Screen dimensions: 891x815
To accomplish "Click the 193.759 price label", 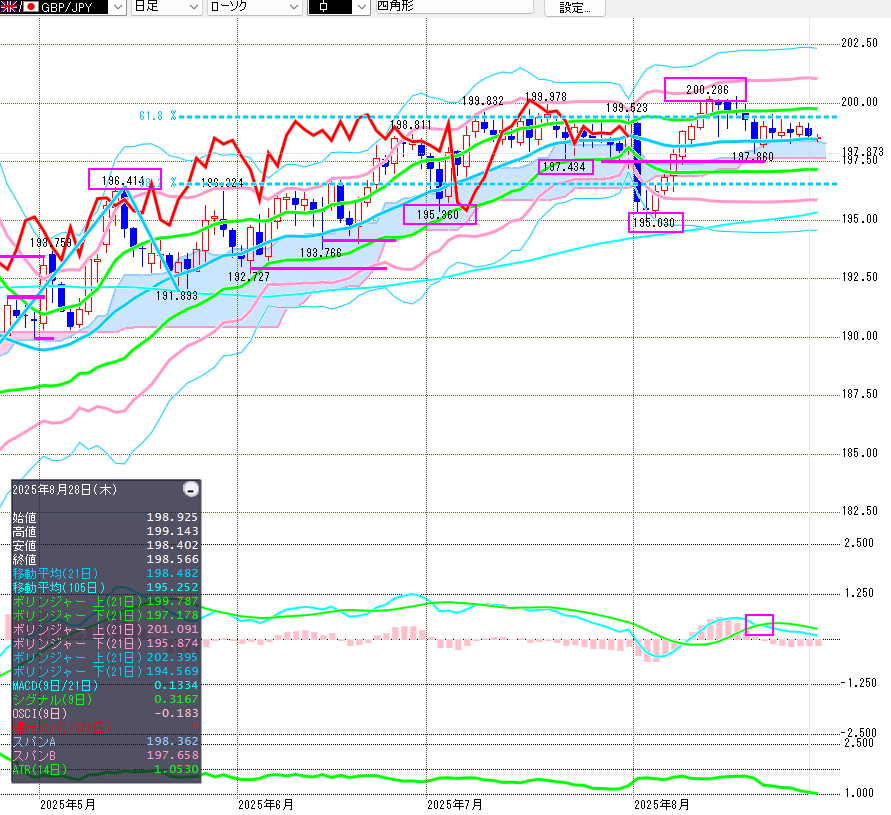I will click(51, 243).
